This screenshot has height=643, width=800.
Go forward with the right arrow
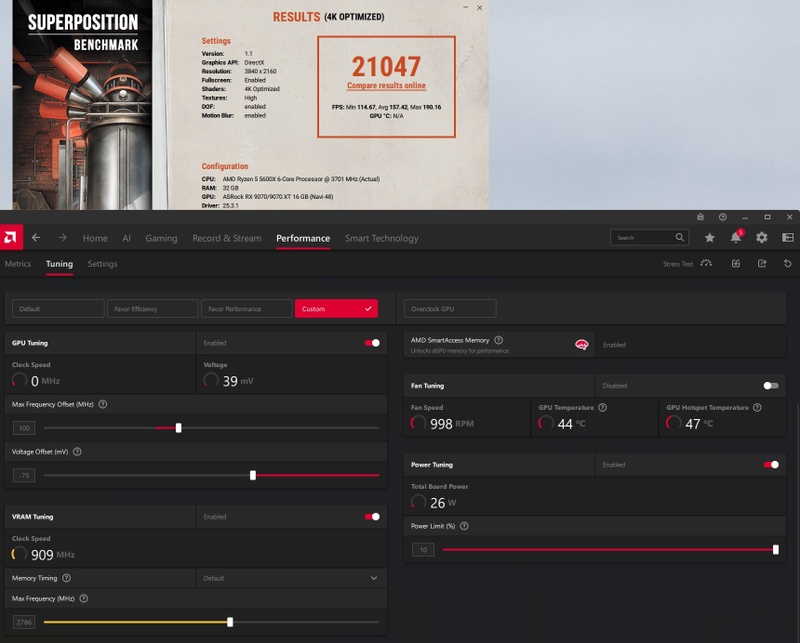[x=62, y=238]
